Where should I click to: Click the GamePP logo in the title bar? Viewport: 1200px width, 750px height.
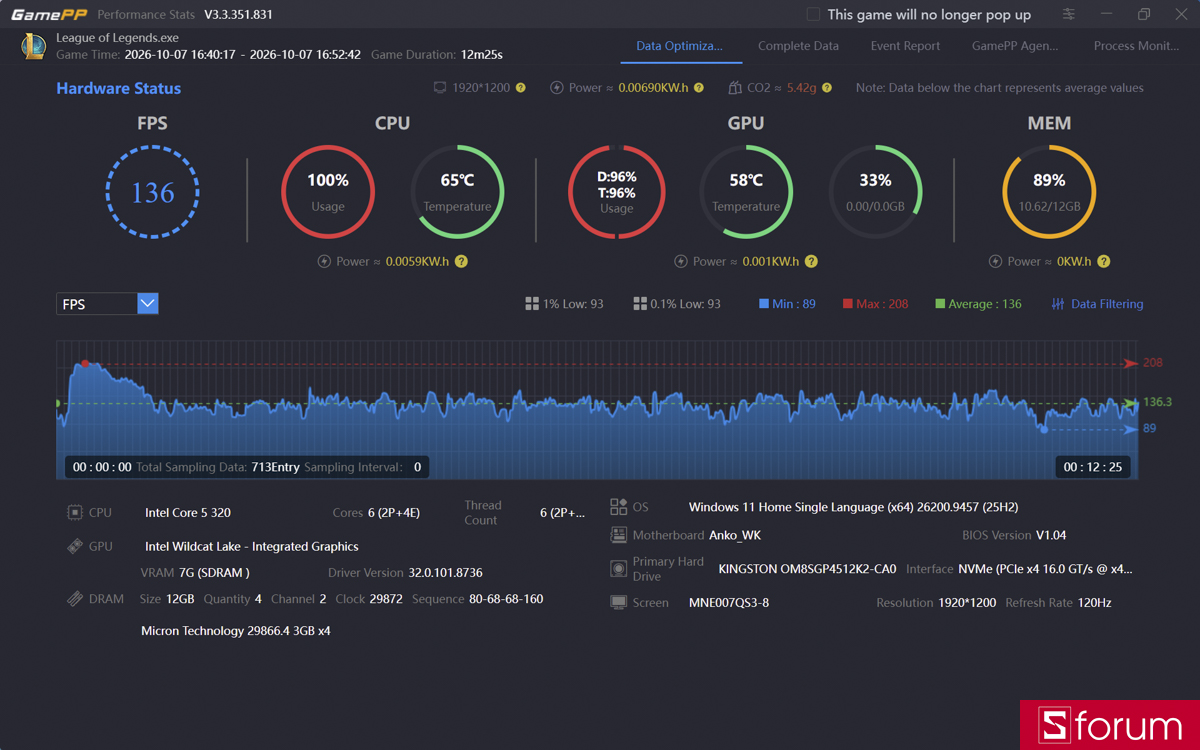48,15
